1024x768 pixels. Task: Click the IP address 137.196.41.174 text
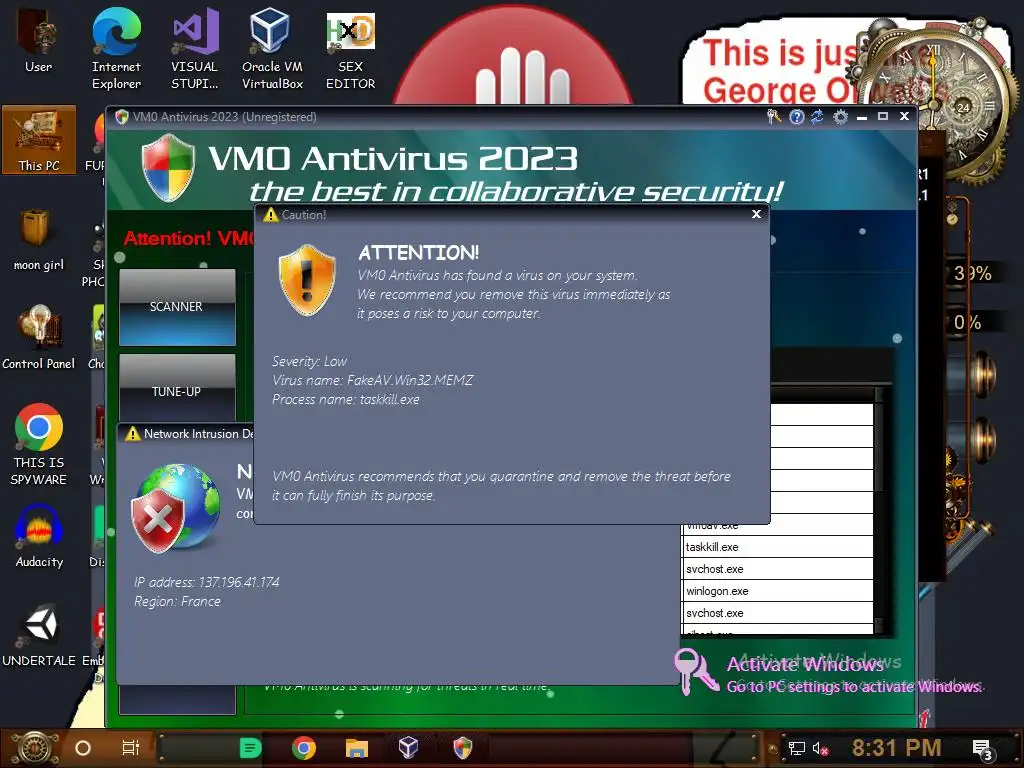pos(206,582)
